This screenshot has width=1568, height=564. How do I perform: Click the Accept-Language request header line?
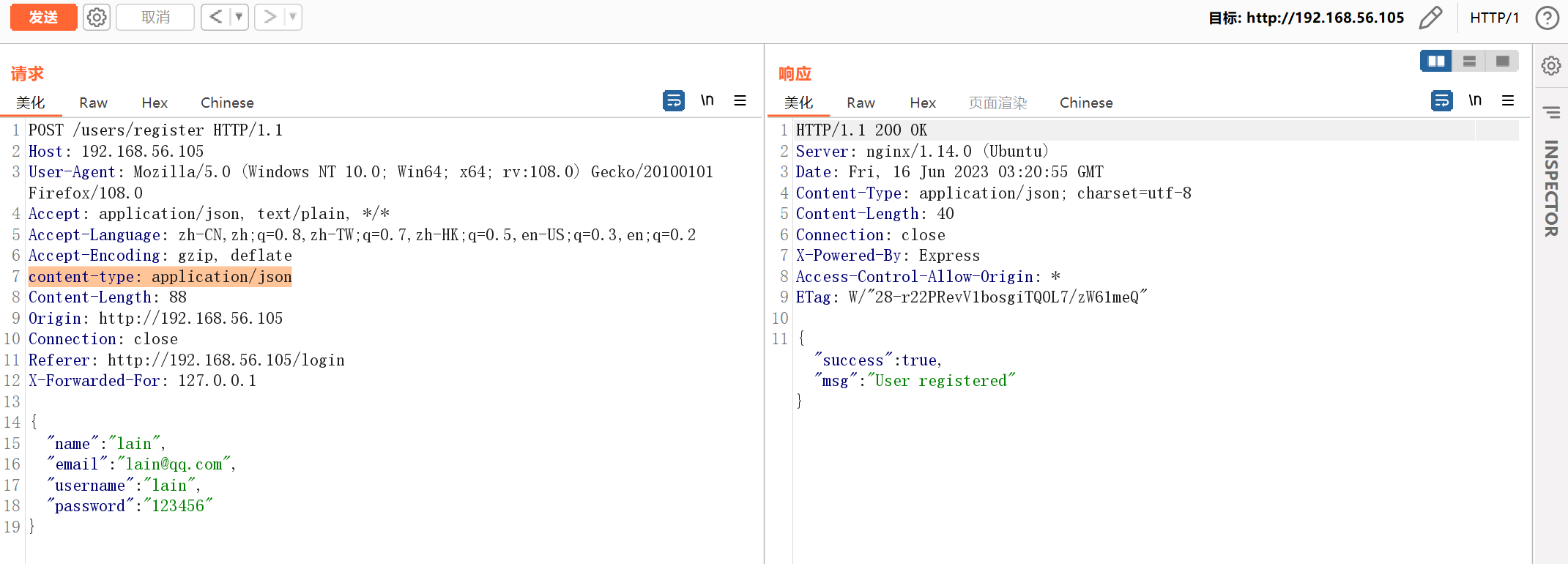point(363,235)
